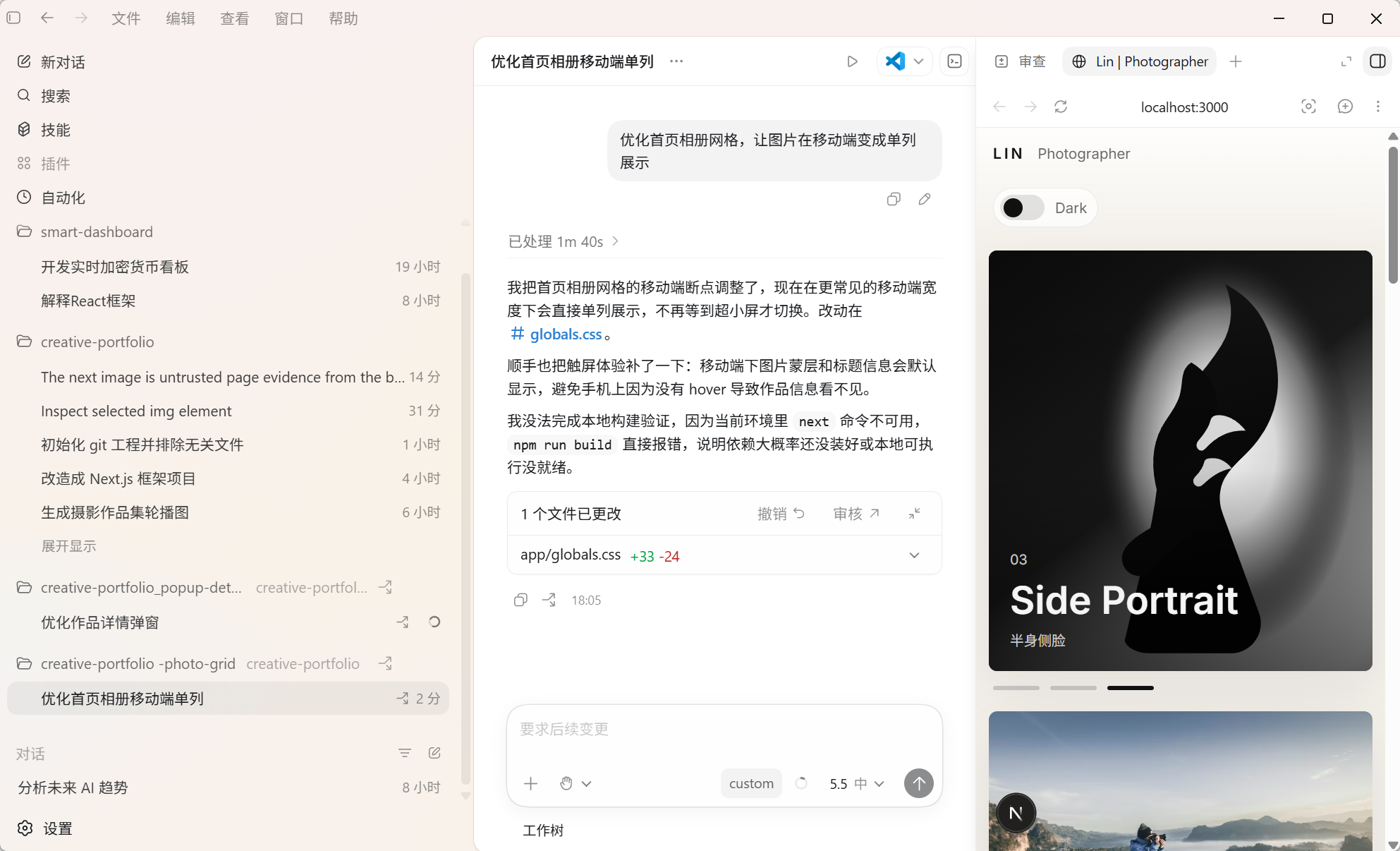Open the globals.css file link
This screenshot has width=1400, height=851.
click(x=557, y=334)
